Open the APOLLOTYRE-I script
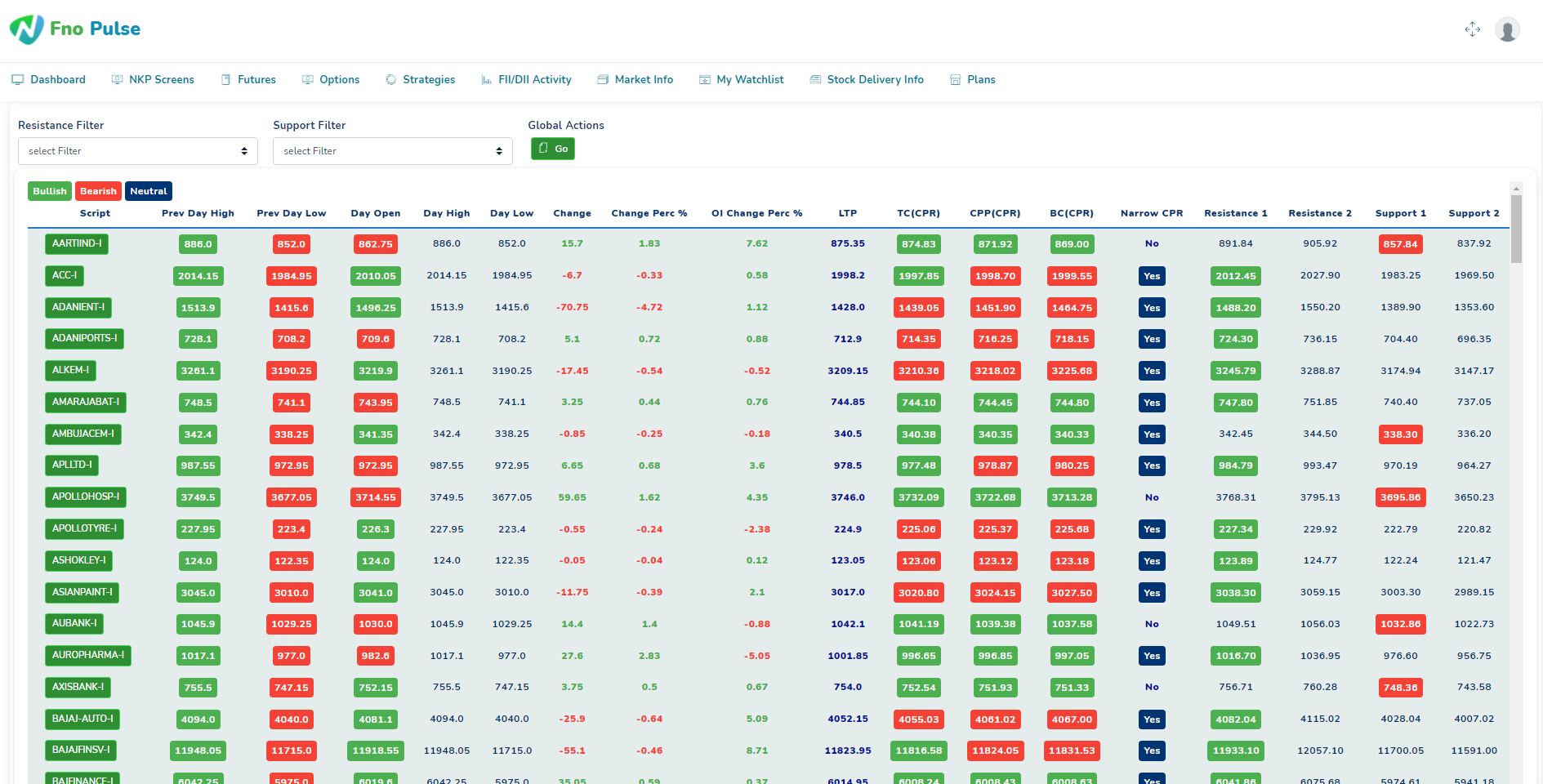Image resolution: width=1543 pixels, height=784 pixels. pyautogui.click(x=84, y=528)
